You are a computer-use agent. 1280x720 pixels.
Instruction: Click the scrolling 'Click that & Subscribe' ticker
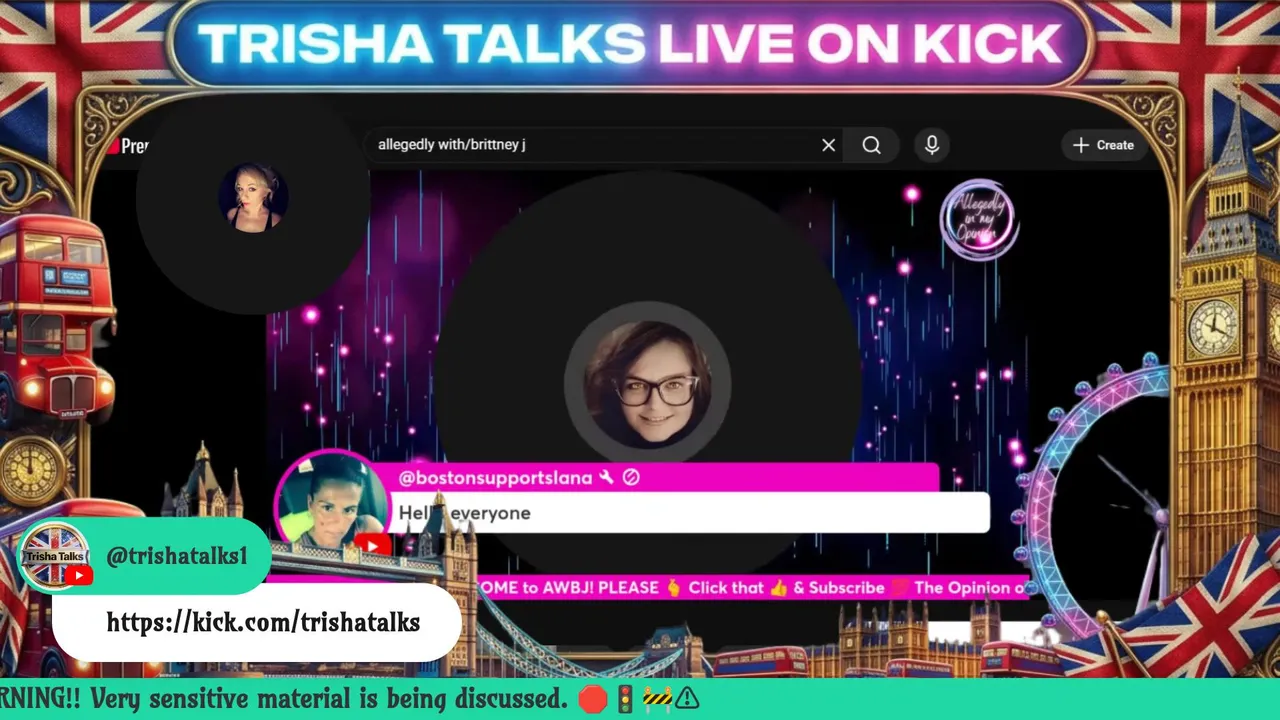pyautogui.click(x=755, y=587)
